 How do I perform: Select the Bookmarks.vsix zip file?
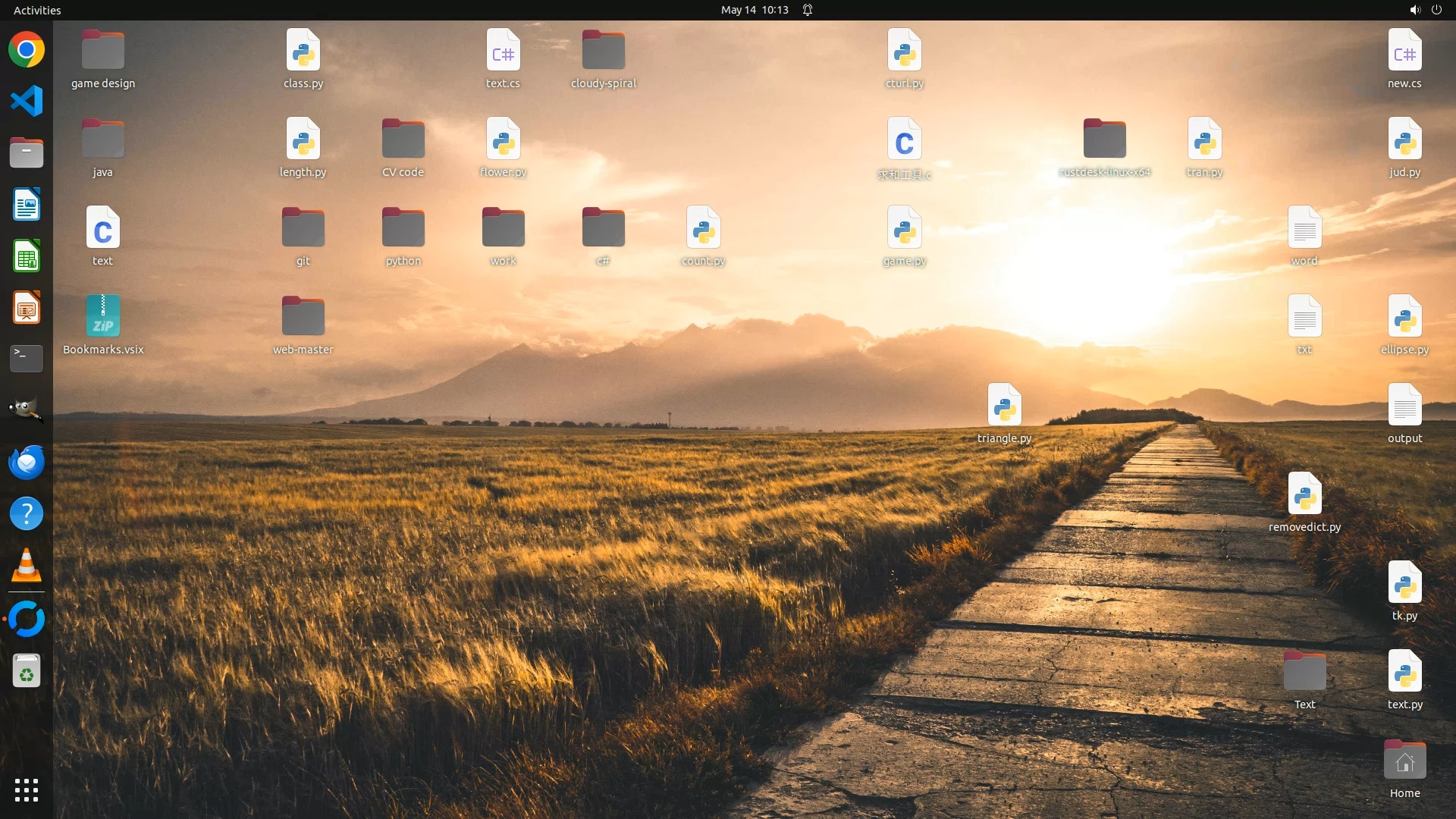click(103, 317)
